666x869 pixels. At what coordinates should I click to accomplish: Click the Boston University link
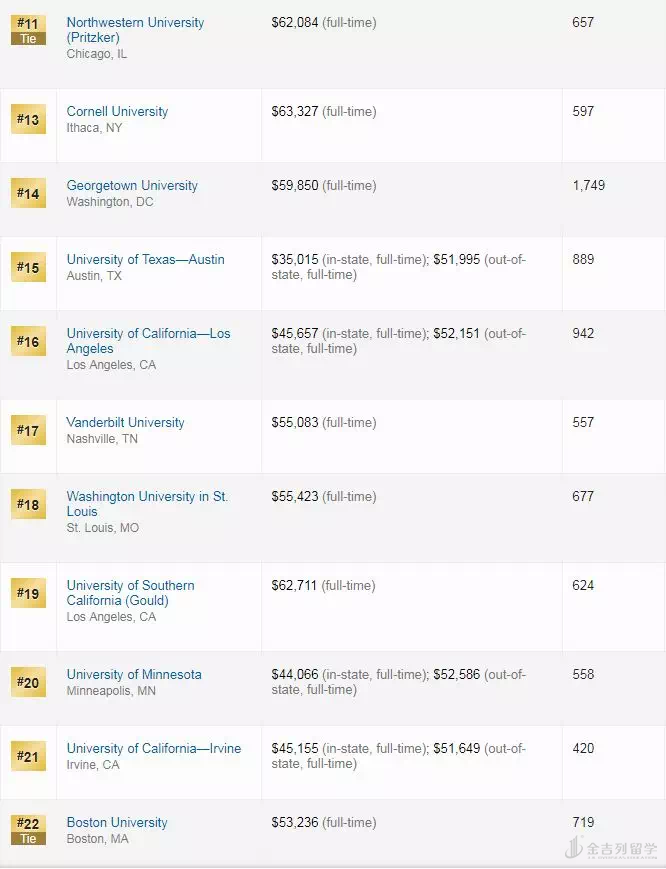(x=117, y=822)
